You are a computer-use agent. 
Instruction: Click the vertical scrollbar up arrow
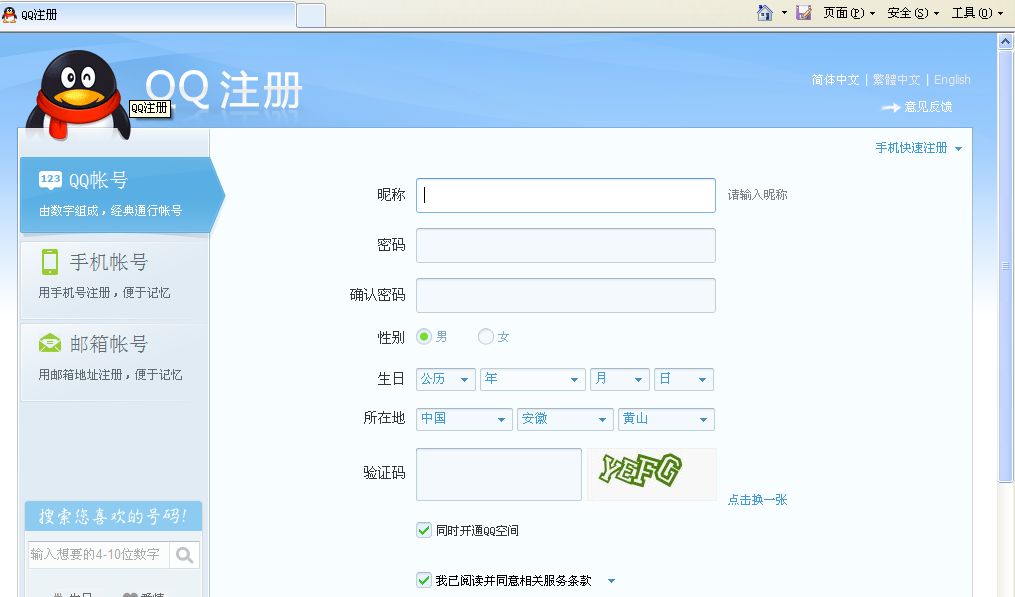coord(1005,42)
